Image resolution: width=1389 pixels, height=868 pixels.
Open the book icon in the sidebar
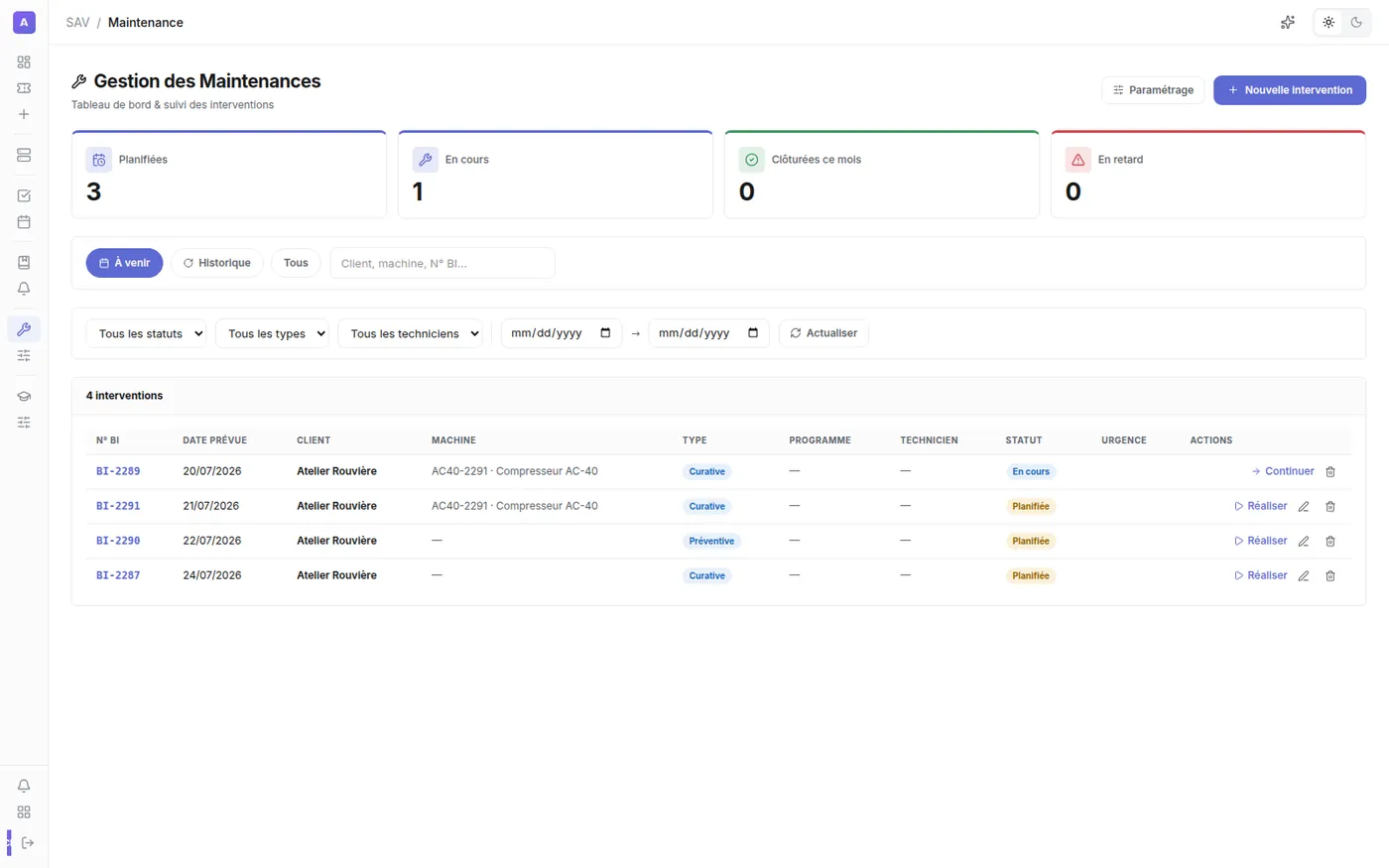pyautogui.click(x=24, y=263)
